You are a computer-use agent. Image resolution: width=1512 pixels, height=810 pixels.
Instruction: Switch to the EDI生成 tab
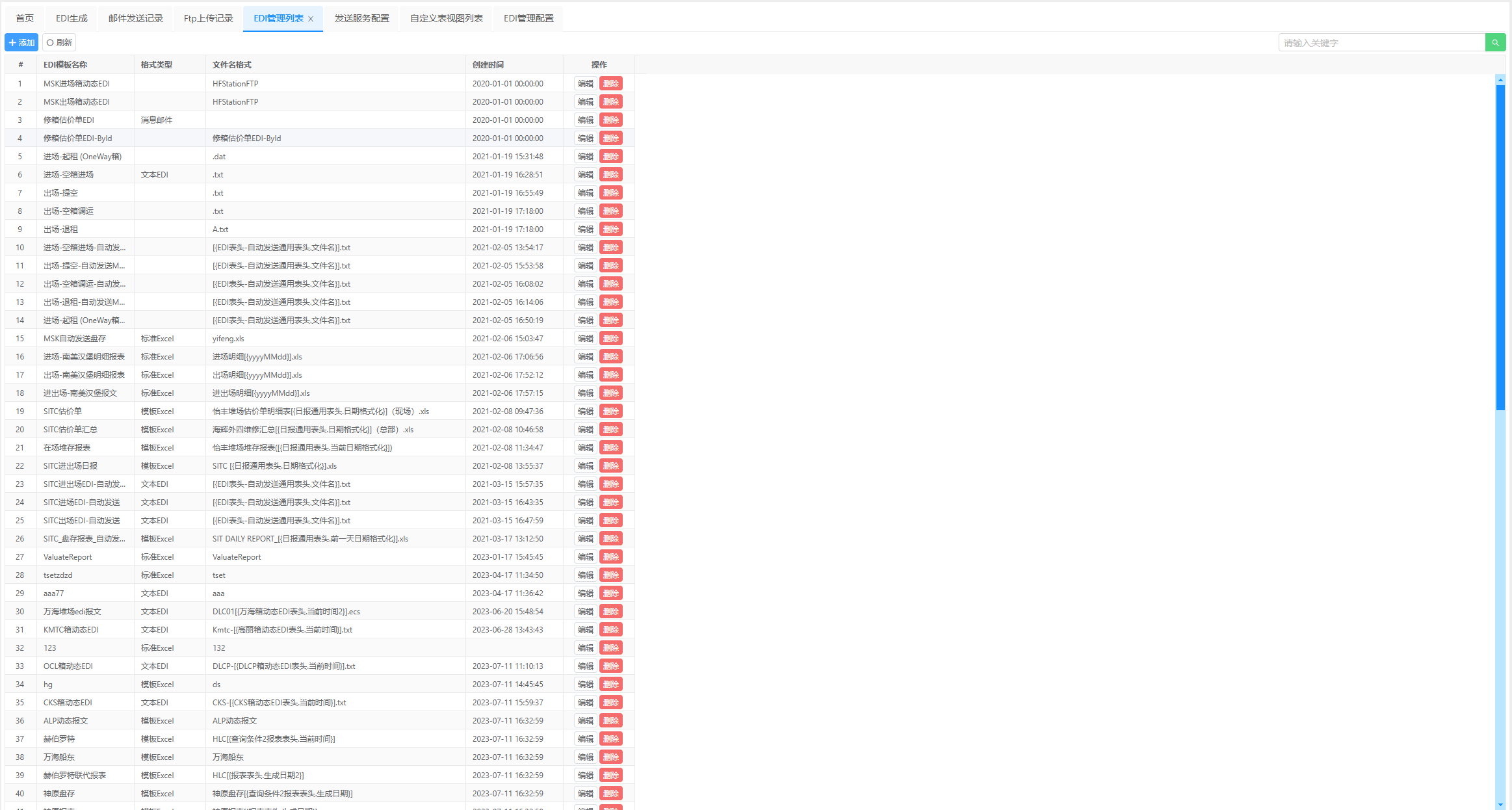click(72, 18)
